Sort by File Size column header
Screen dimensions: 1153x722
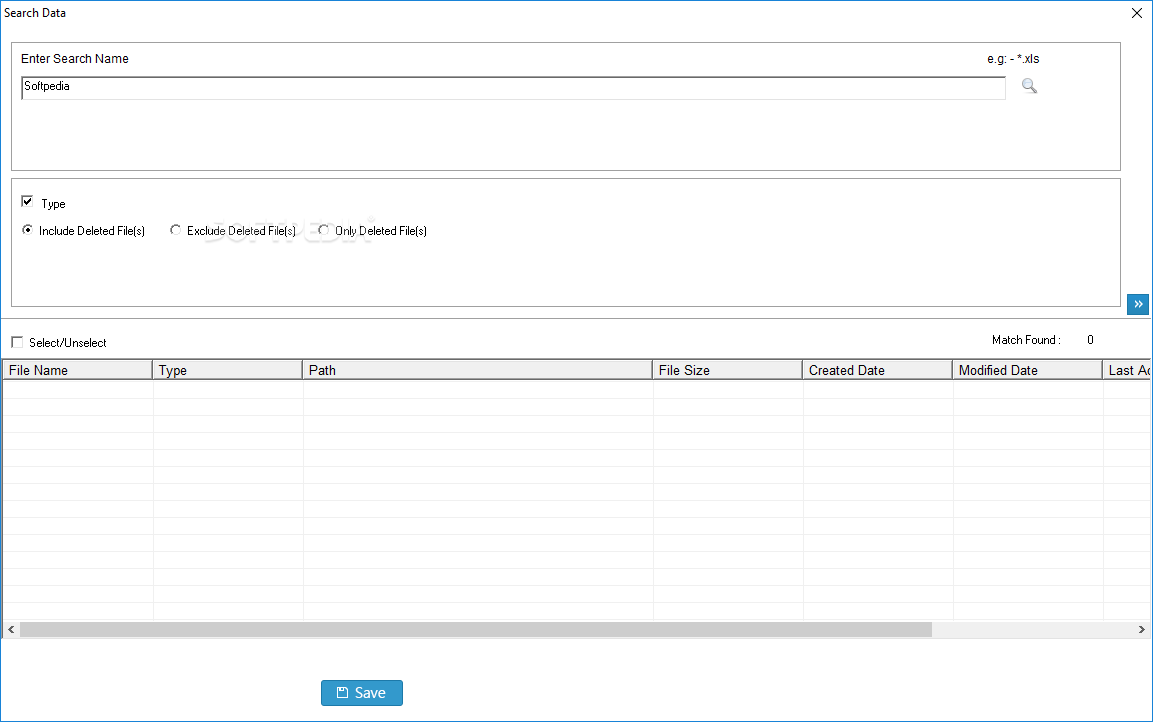click(727, 370)
